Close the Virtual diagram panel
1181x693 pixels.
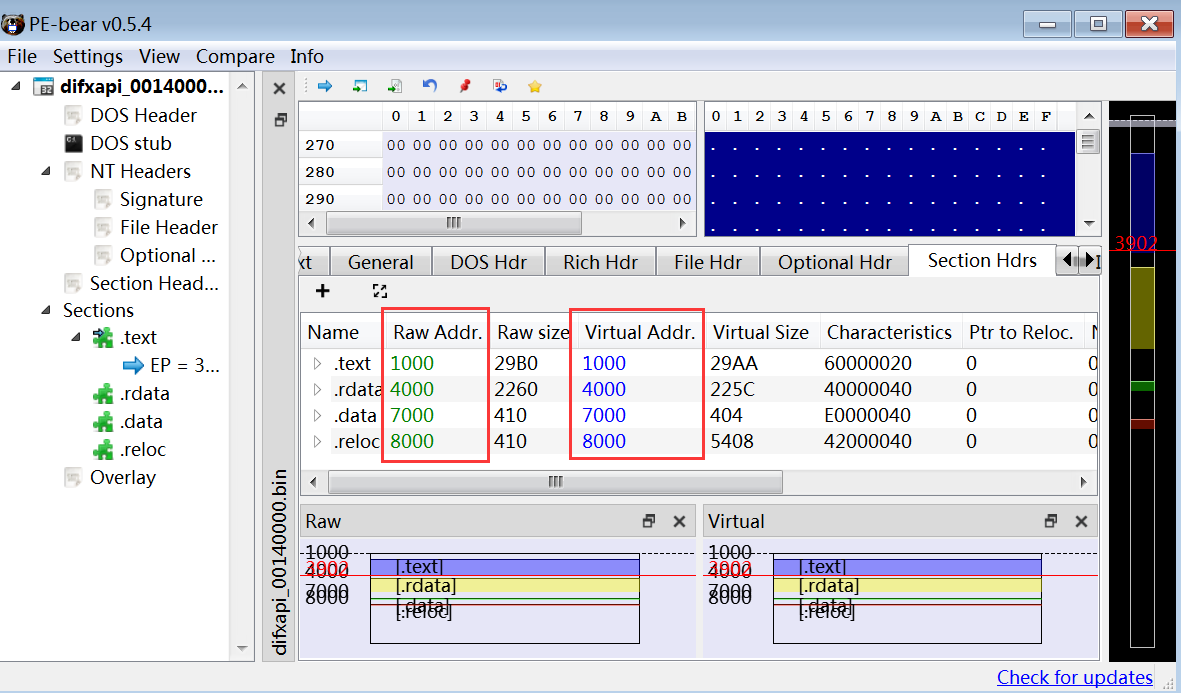(x=1081, y=521)
